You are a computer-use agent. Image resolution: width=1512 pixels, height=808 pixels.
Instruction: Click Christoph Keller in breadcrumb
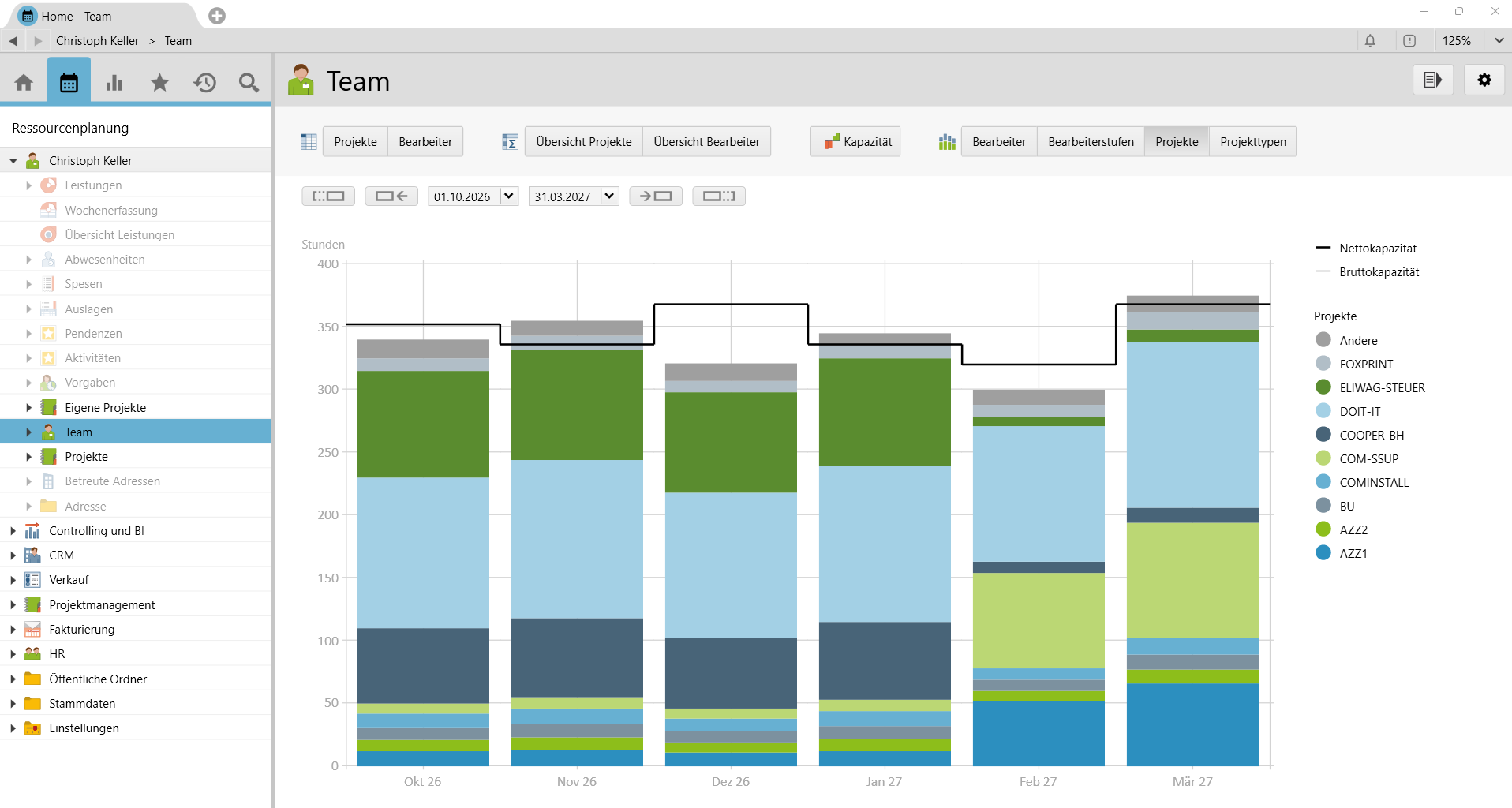click(97, 41)
